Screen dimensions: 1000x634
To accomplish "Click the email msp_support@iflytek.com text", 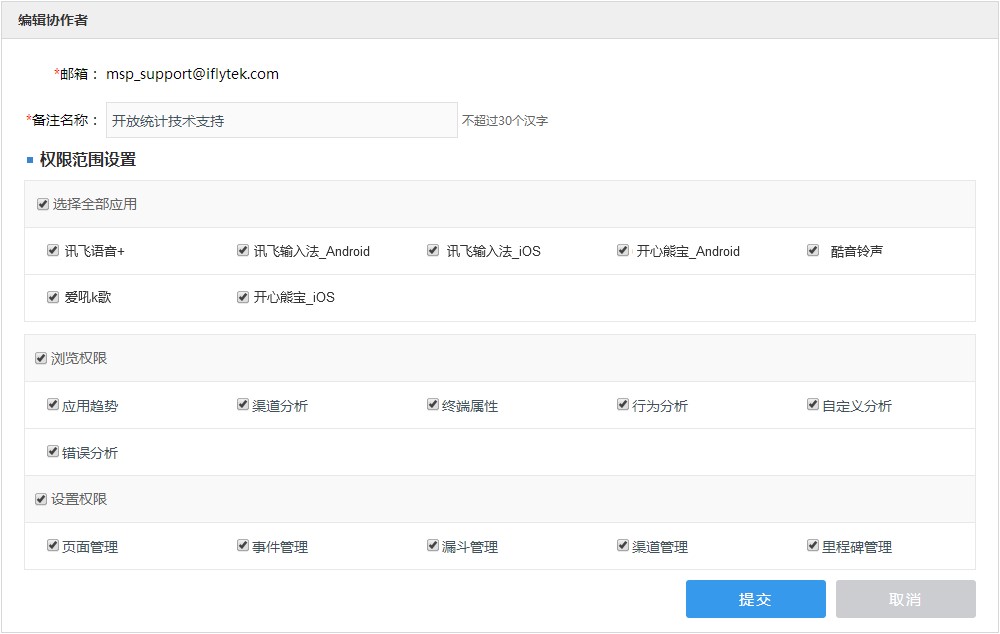I will click(193, 74).
